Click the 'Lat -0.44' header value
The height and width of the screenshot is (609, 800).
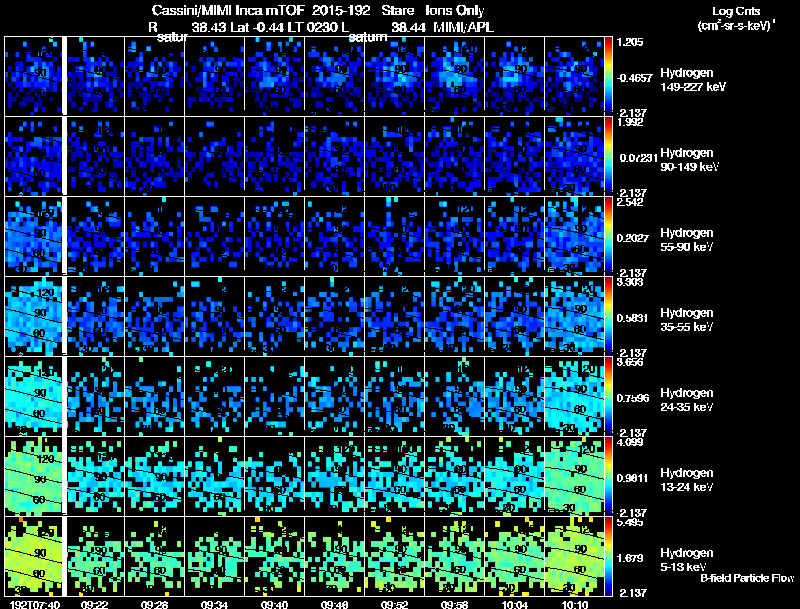pos(258,27)
